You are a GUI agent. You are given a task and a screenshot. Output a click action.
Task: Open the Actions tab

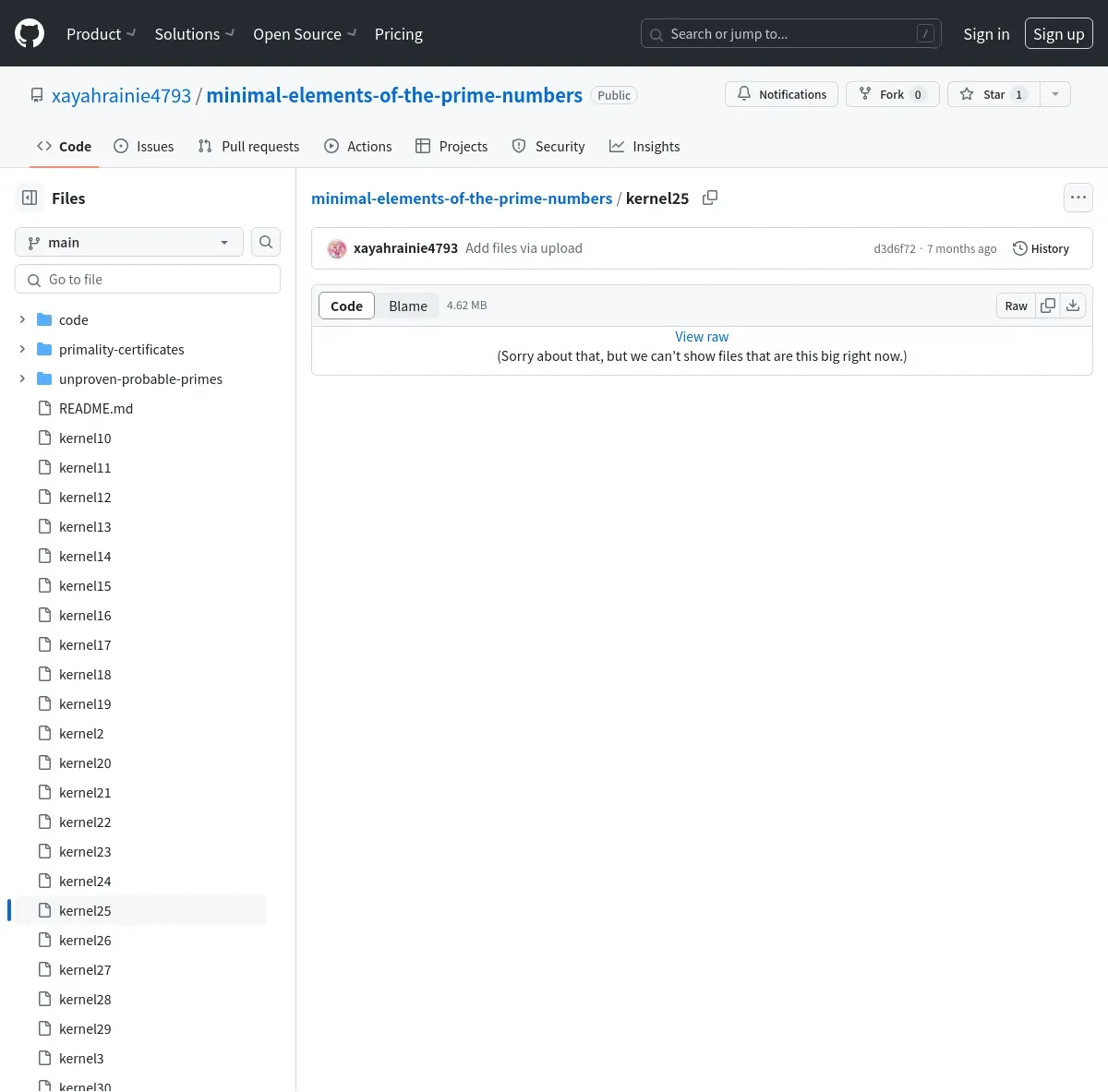click(x=358, y=146)
